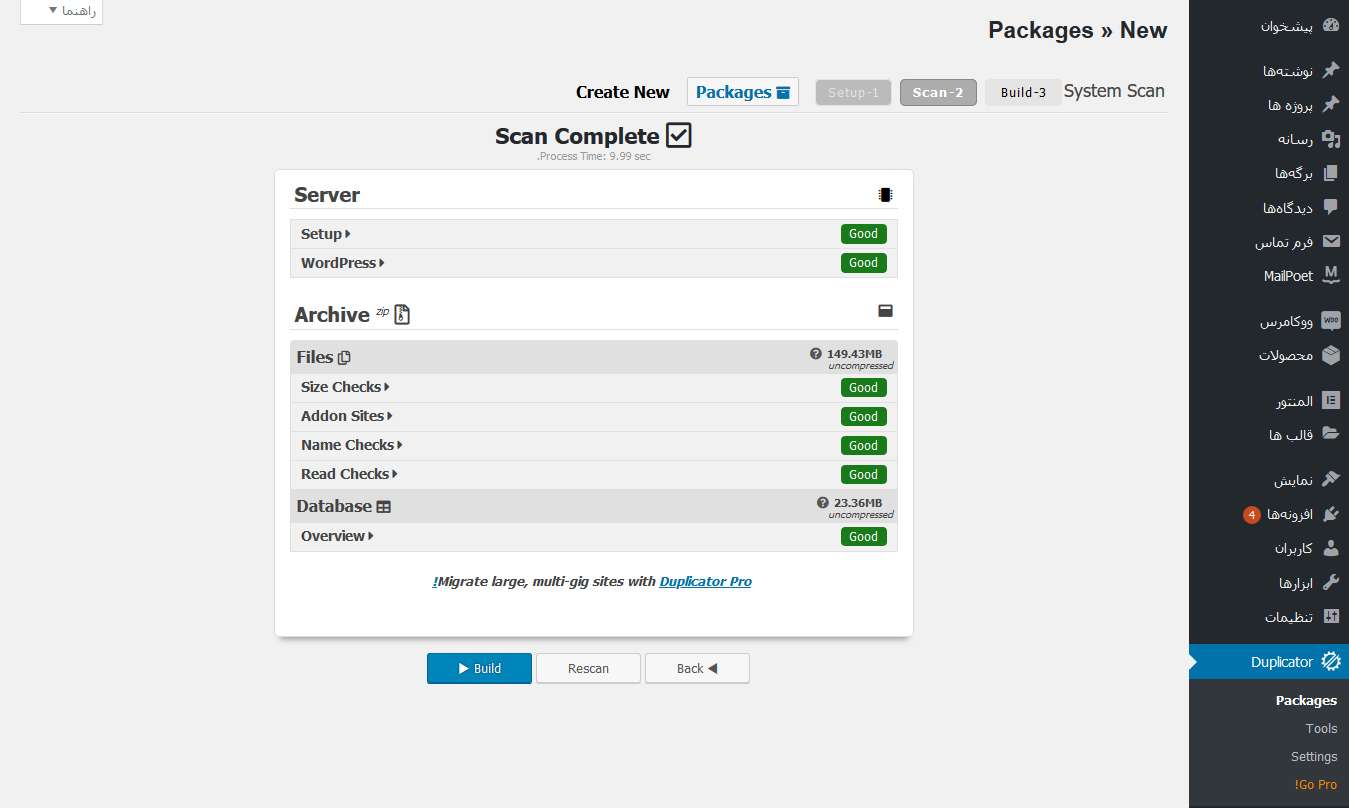Click the Good badge for Read Checks

coord(863,475)
